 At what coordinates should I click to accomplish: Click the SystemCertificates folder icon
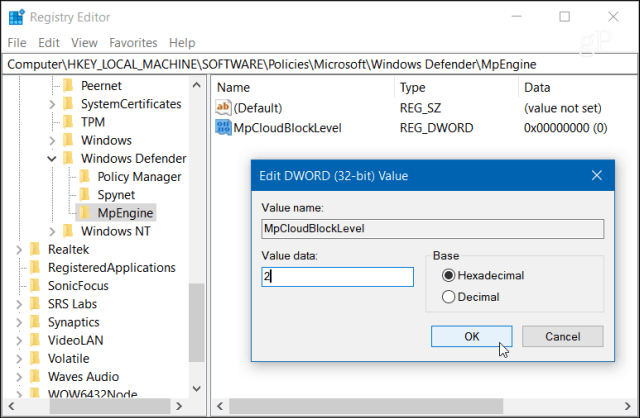68,104
